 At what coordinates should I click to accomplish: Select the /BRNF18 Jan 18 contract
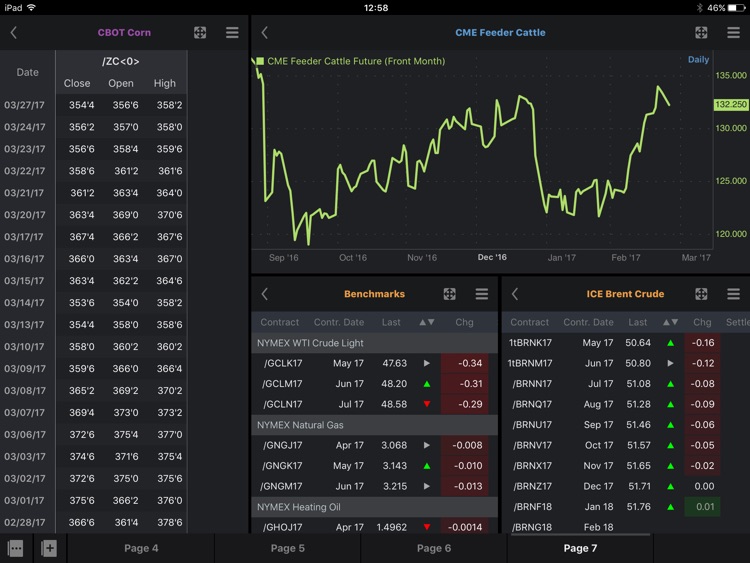click(x=626, y=507)
